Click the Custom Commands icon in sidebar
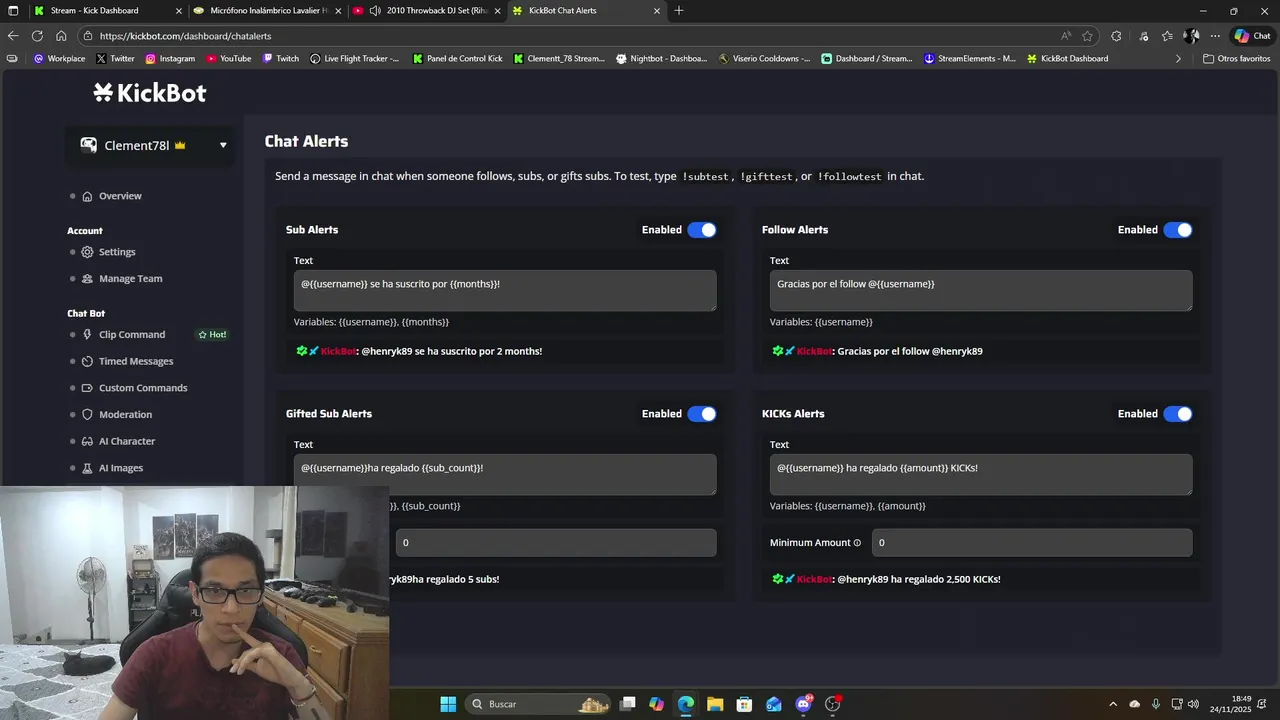 (x=87, y=388)
